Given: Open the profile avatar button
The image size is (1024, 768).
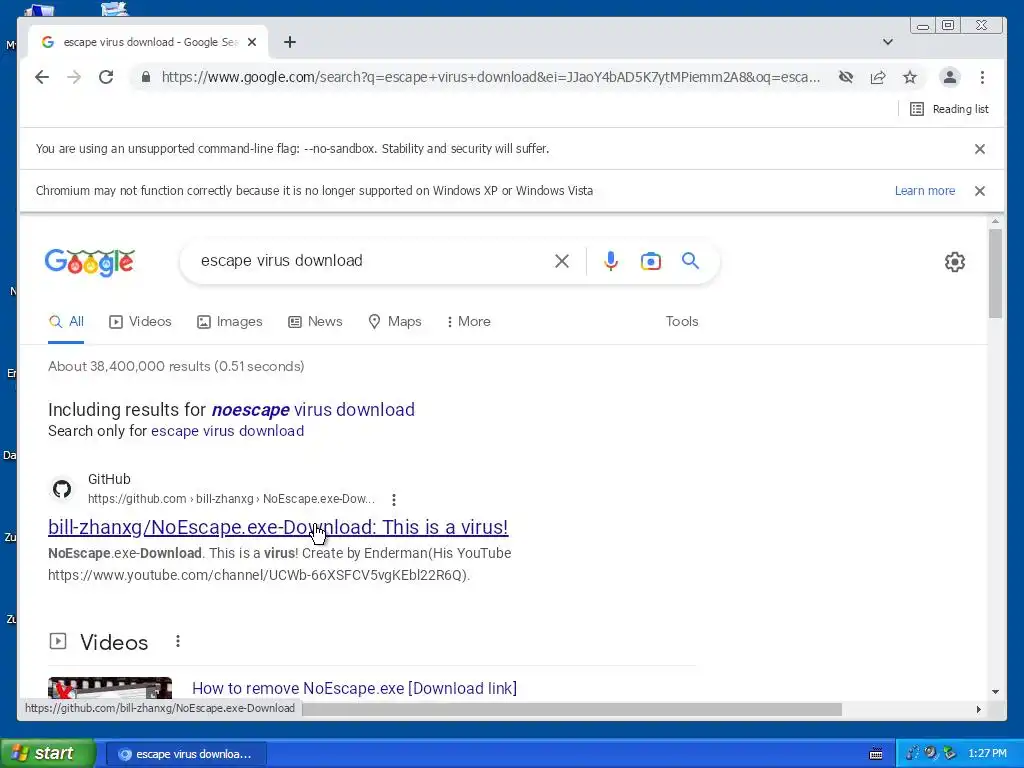Looking at the screenshot, I should coord(950,77).
